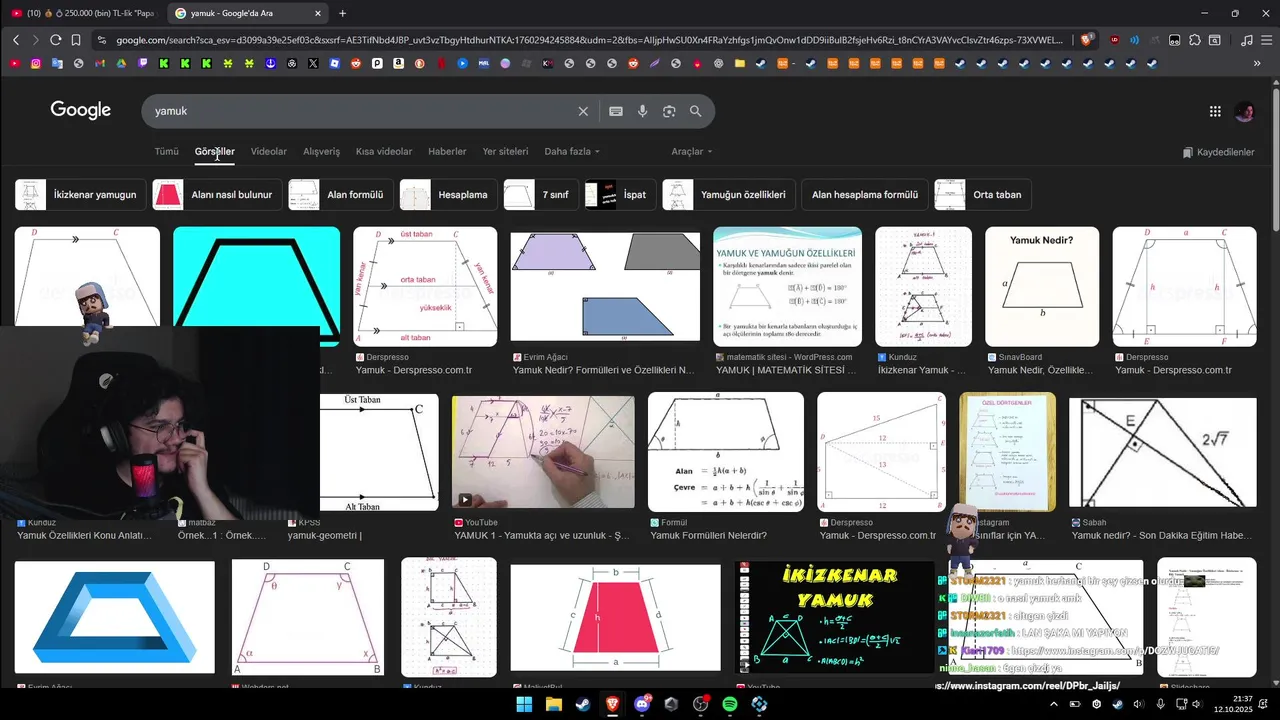Viewport: 1280px width, 720px height.
Task: Start voice search with the microphone icon
Action: [x=643, y=111]
